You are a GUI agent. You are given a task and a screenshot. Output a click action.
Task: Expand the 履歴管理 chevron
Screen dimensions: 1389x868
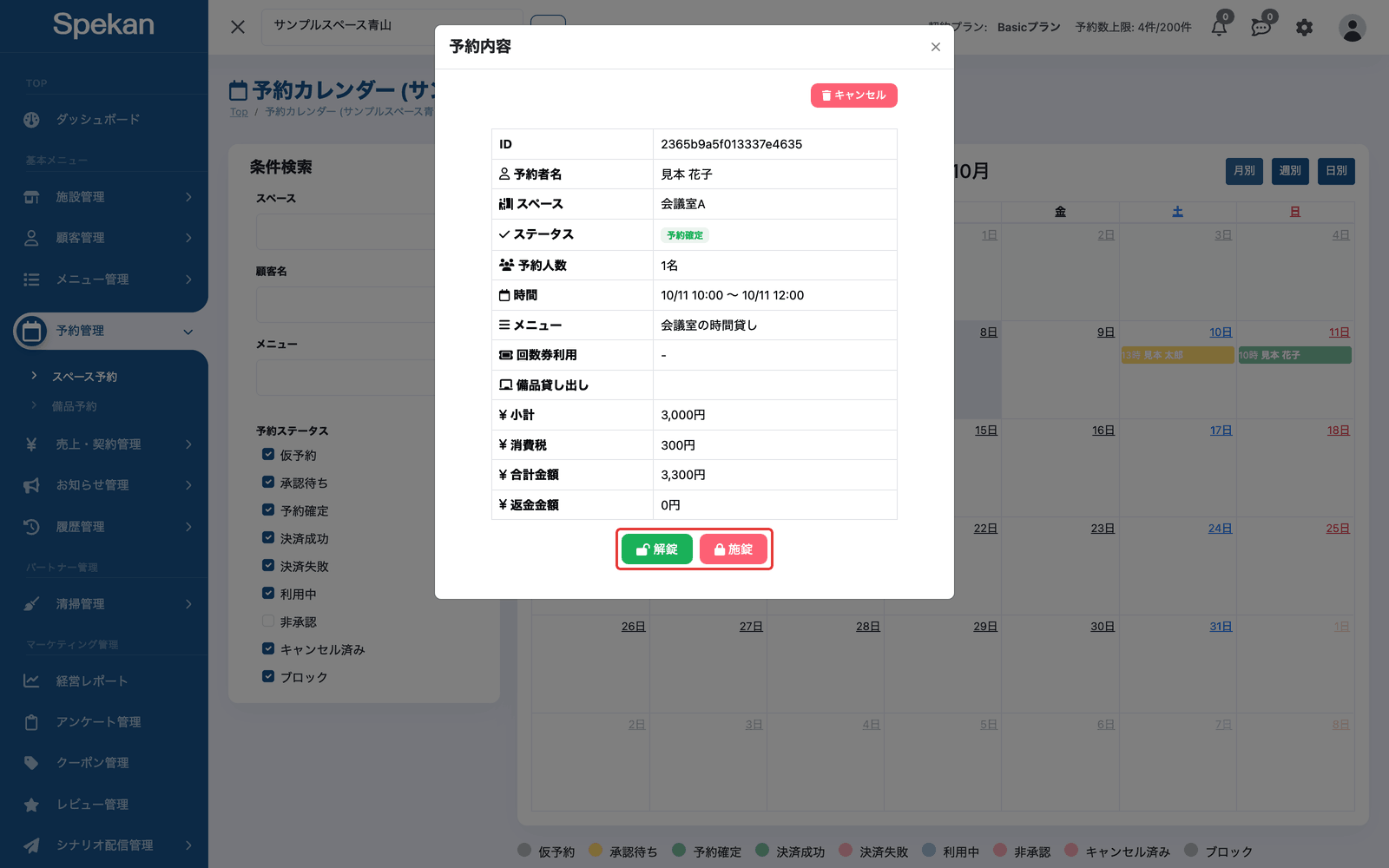188,527
